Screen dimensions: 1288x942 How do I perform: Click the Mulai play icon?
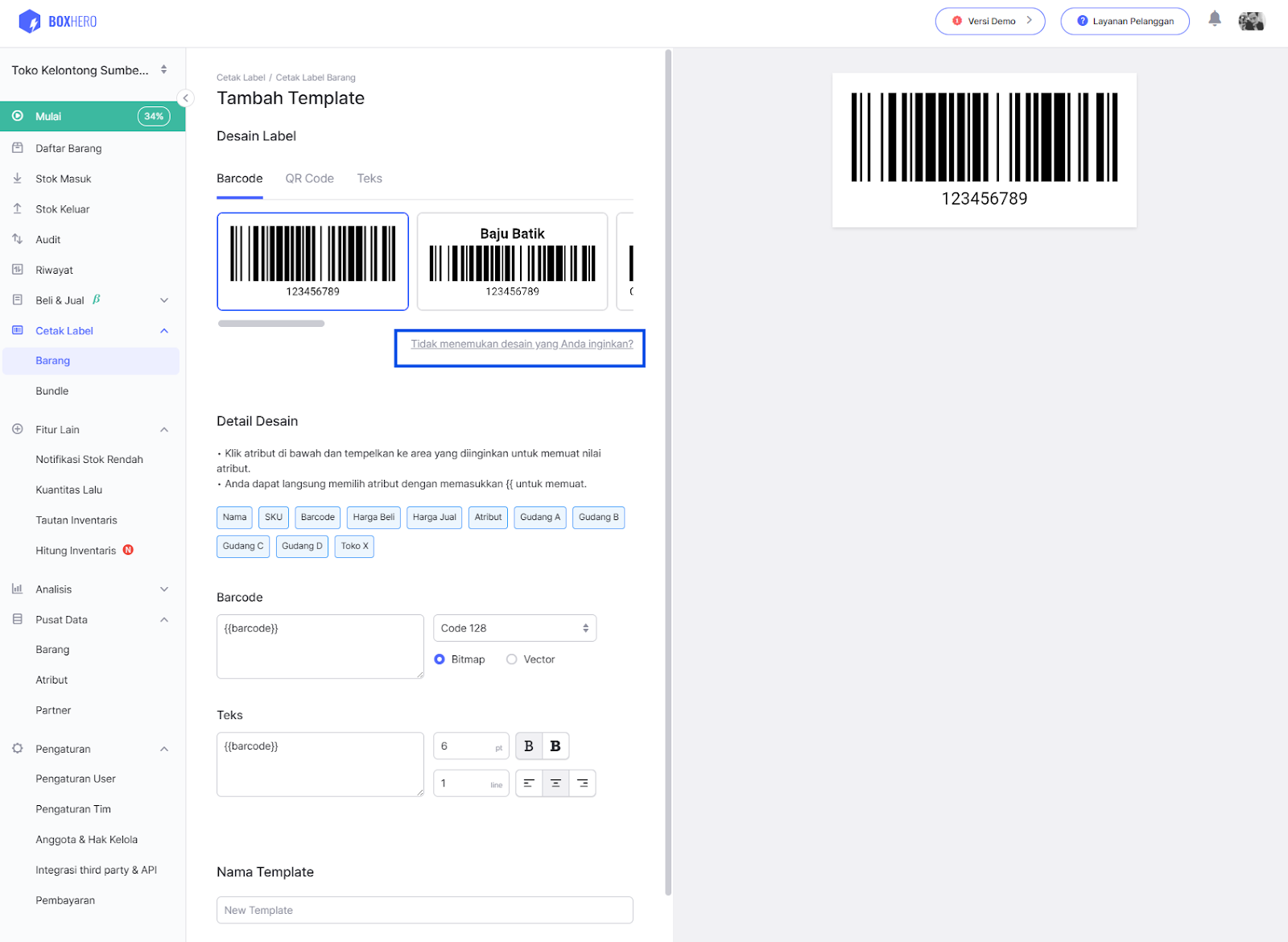(18, 116)
